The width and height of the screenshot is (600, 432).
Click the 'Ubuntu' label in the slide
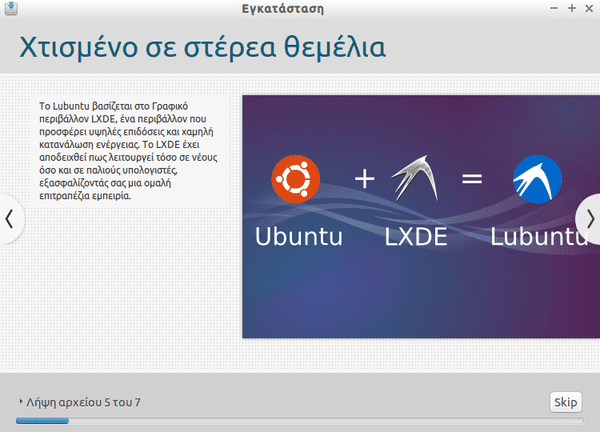coord(298,236)
